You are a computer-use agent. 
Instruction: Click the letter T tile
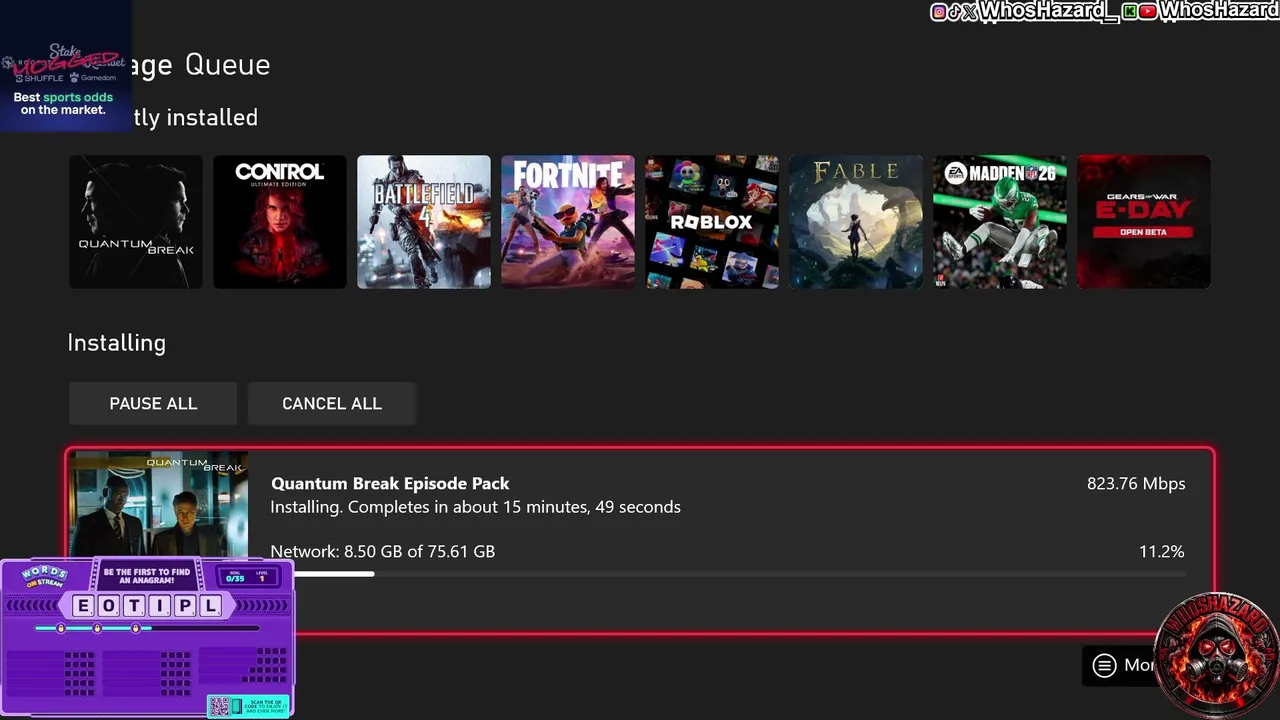134,606
